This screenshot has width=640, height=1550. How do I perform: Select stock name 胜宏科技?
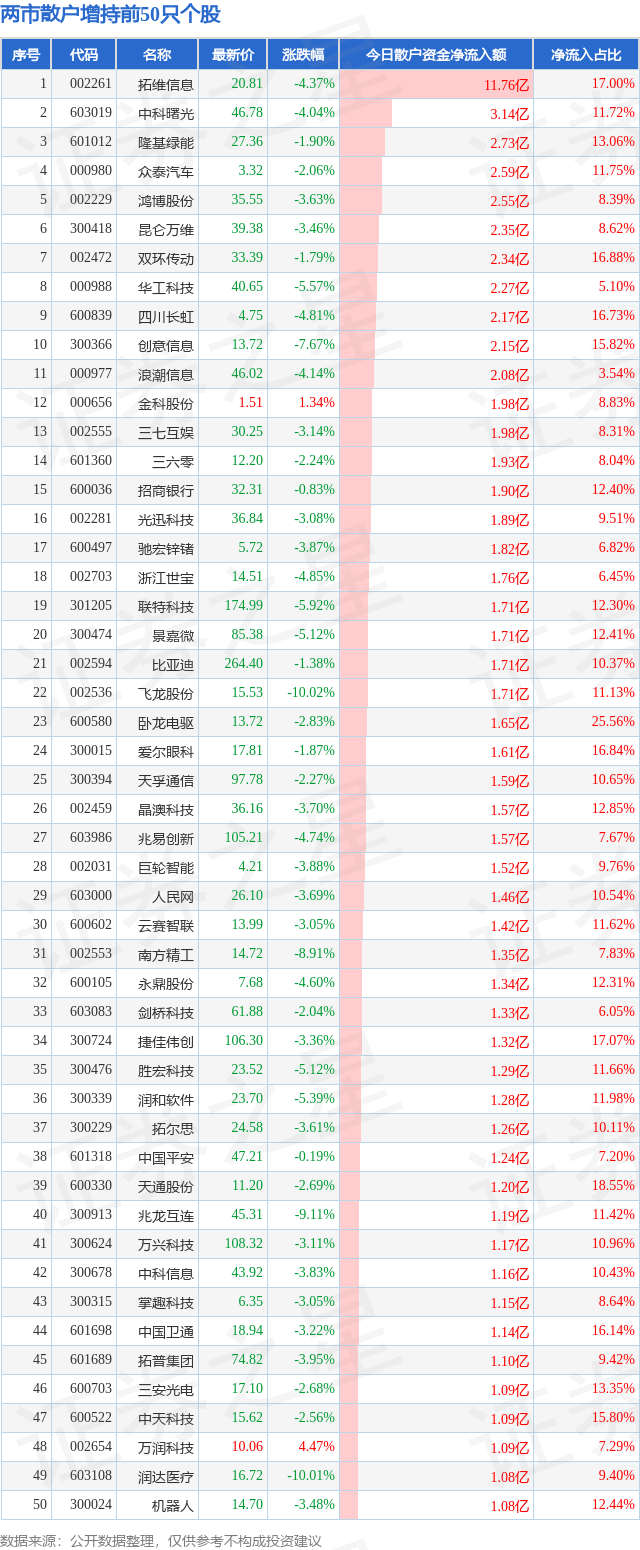coord(166,1070)
